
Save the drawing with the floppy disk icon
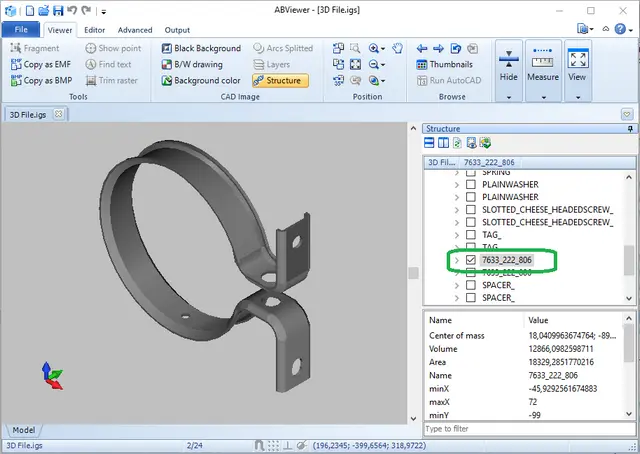(x=58, y=11)
